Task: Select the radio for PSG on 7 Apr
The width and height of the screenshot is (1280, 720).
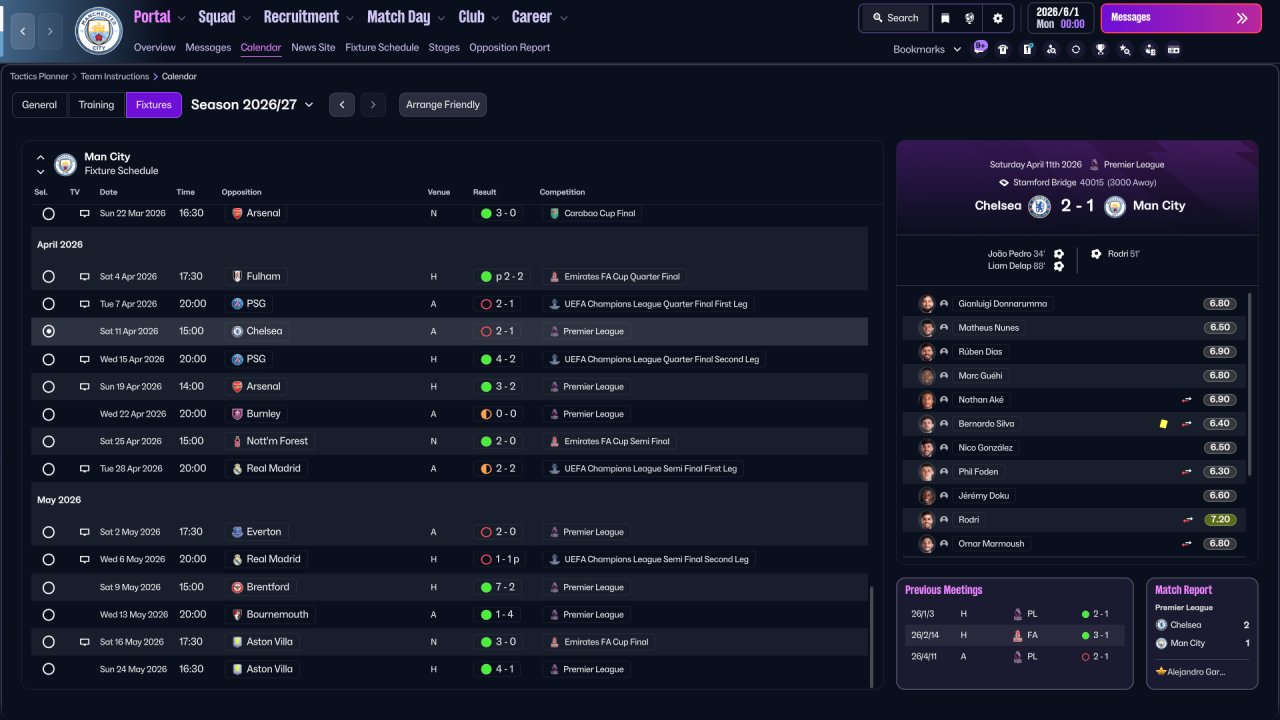Action: pyautogui.click(x=49, y=304)
